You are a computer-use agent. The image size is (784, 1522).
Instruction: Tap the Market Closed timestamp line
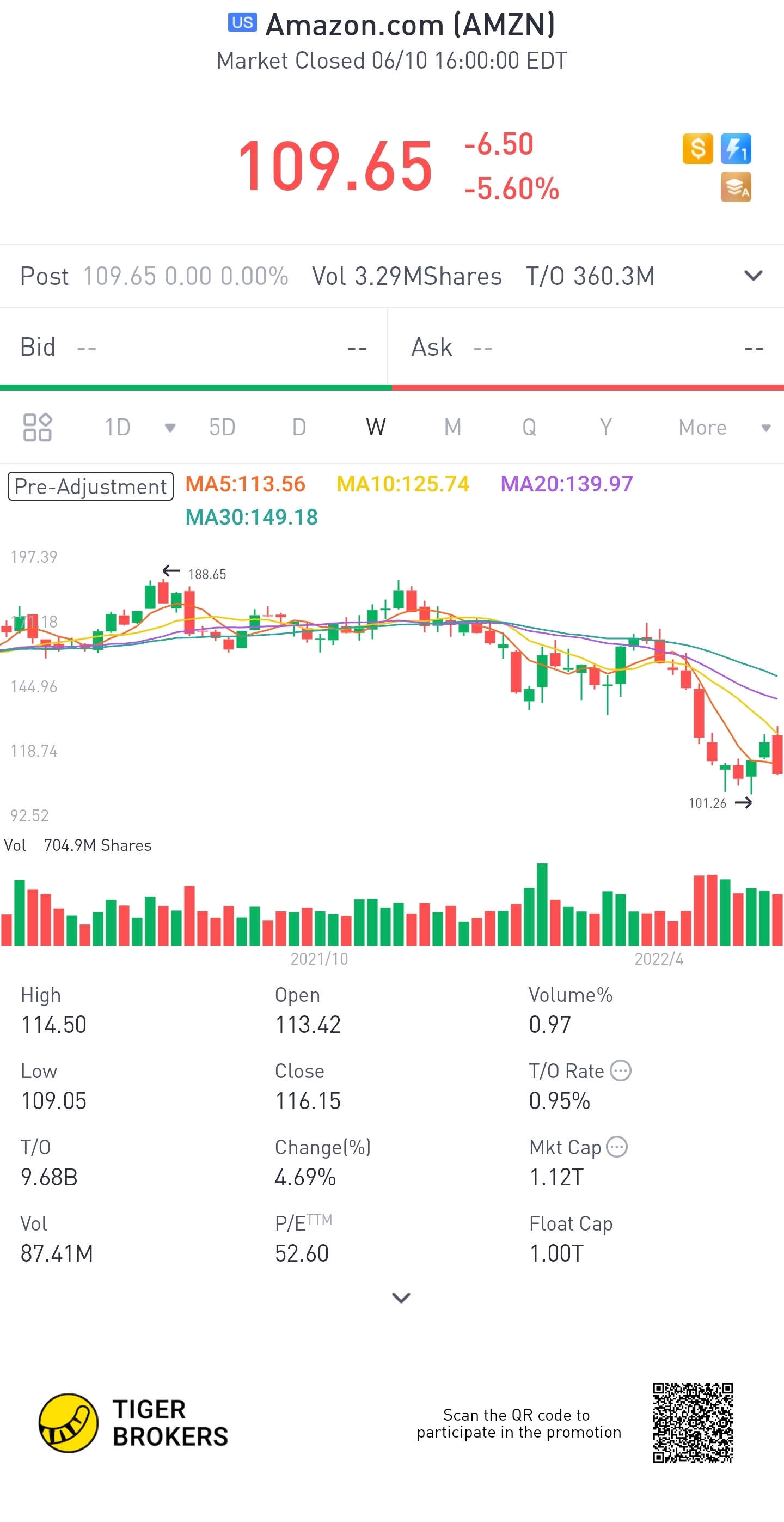coord(392,60)
